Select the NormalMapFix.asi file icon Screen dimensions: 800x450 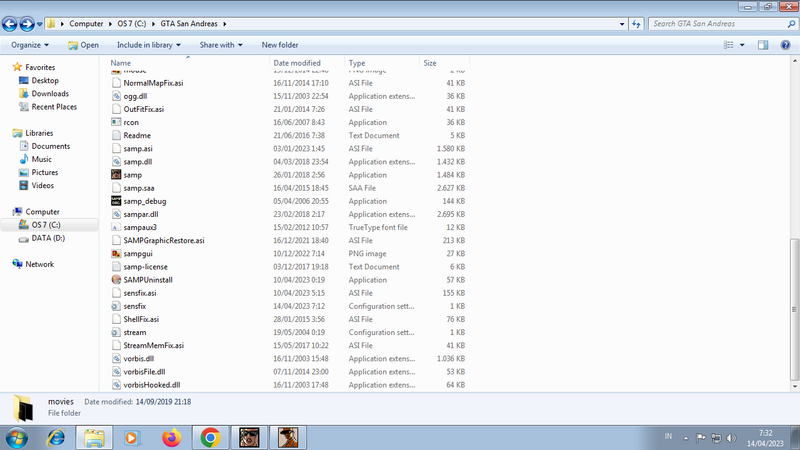tap(116, 83)
